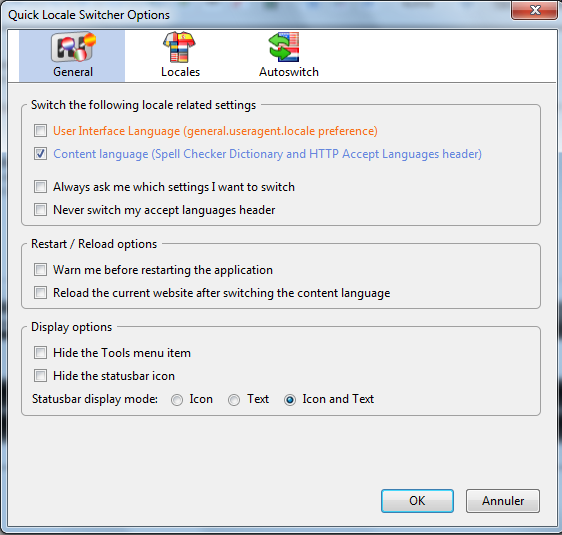Enable Always ask me which settings checkbox

(41, 187)
